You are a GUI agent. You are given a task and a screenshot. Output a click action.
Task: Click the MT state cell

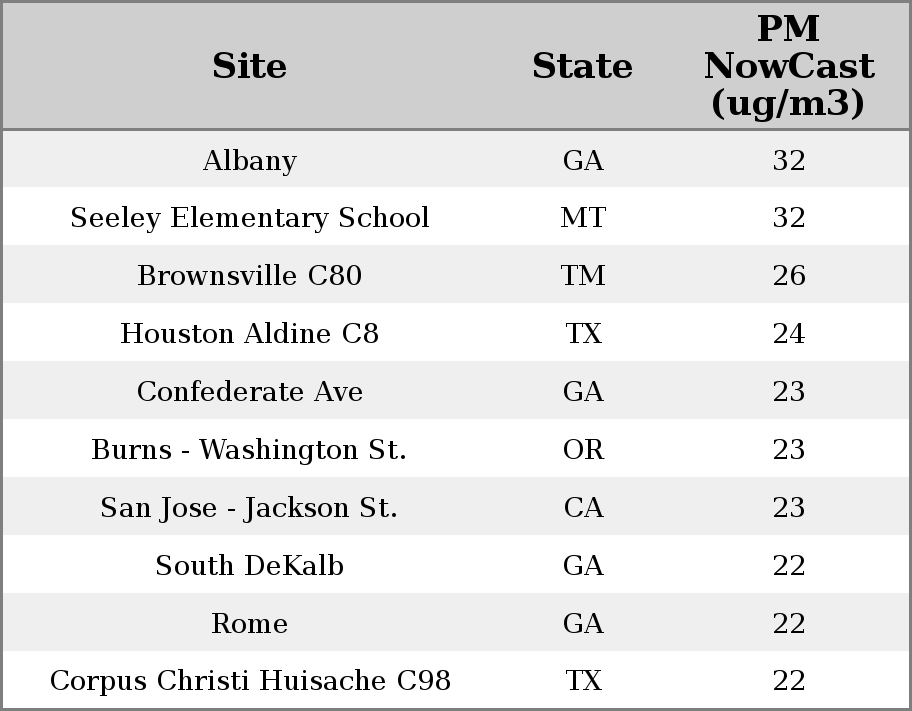pos(583,218)
